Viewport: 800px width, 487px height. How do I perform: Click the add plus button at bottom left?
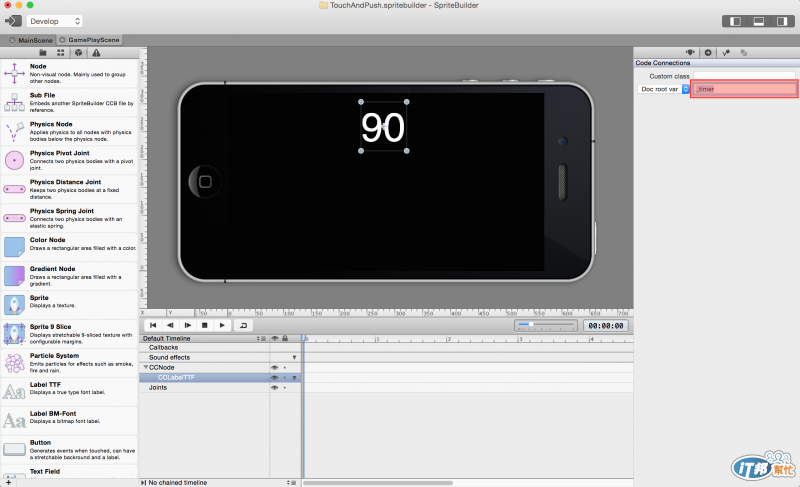(x=8, y=482)
